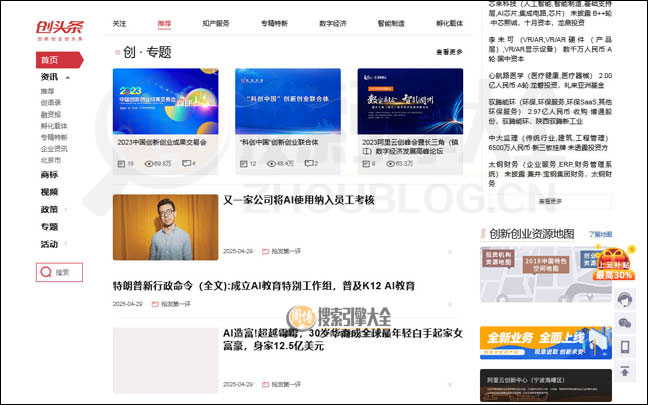648x405 pixels.
Task: Click the 中大监理 funding entry
Action: 550,143
